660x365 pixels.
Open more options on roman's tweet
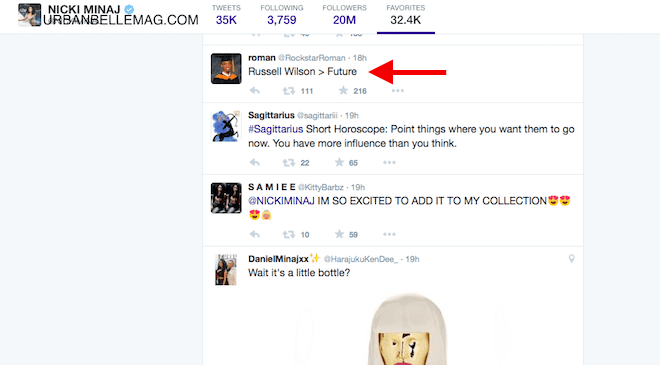(397, 91)
